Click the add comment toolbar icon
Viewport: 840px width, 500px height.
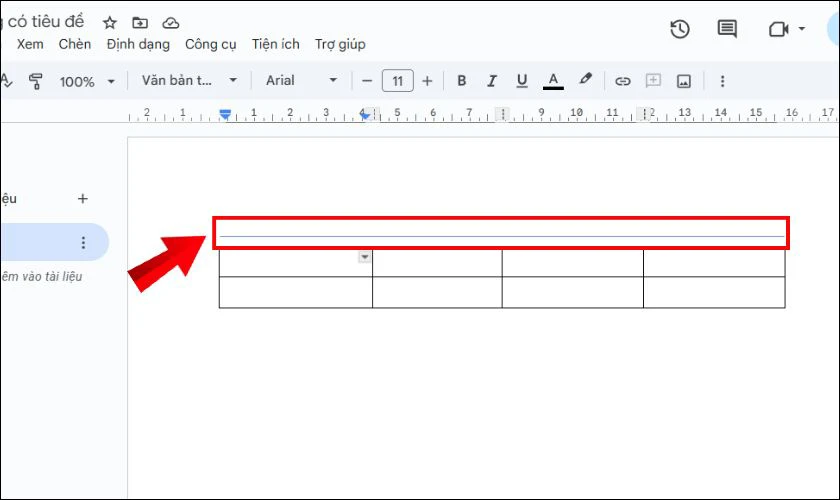coord(653,81)
